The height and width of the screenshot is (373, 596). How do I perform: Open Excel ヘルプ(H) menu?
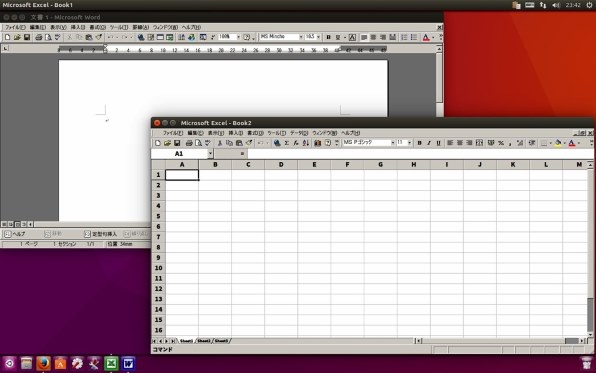(x=350, y=133)
